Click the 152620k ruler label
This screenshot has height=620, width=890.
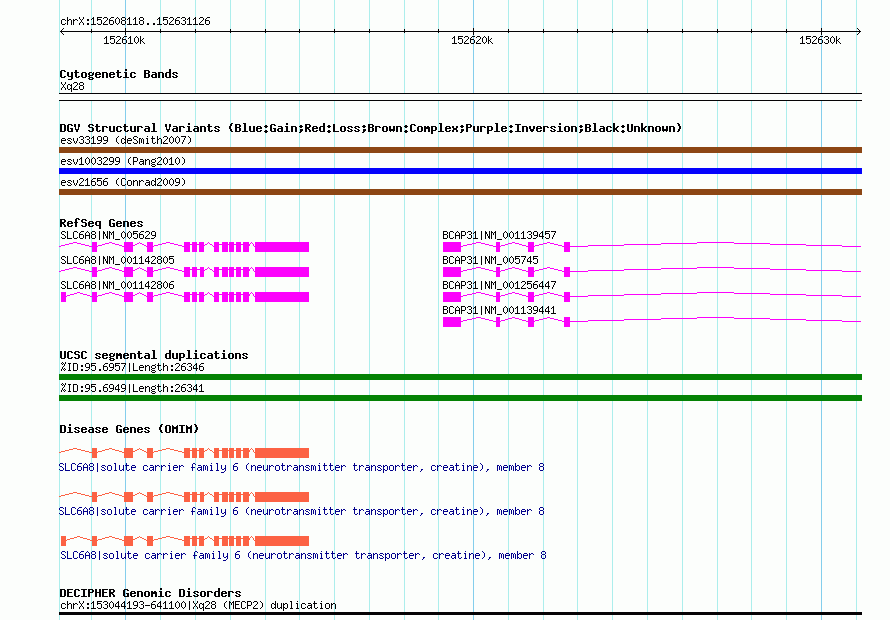tap(472, 40)
